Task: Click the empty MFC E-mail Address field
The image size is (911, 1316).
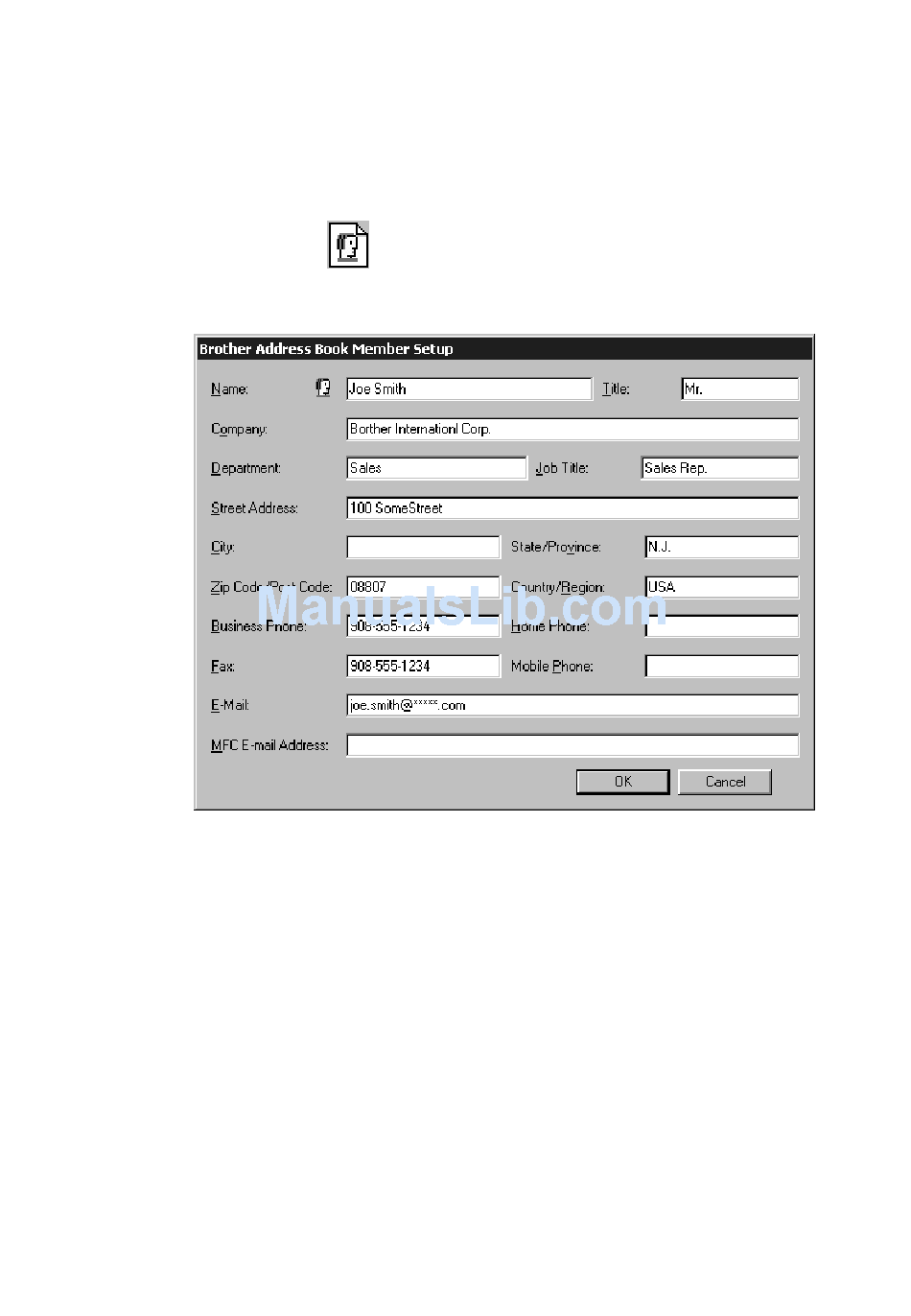Action: (x=572, y=745)
